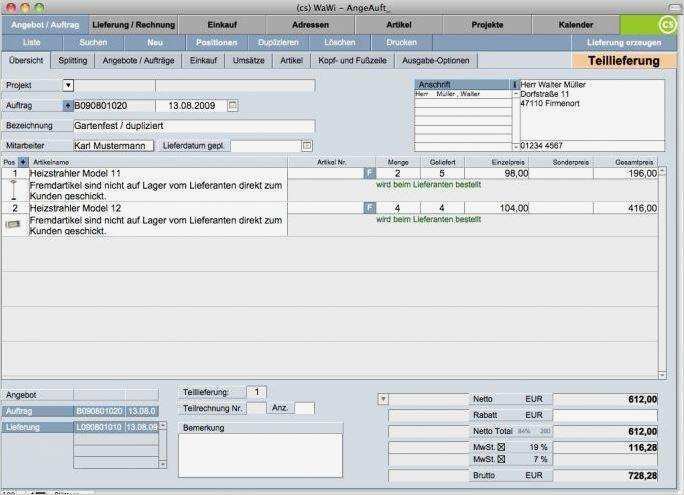Expand the Anschrift address selector
The width and height of the screenshot is (684, 495).
coord(515,85)
